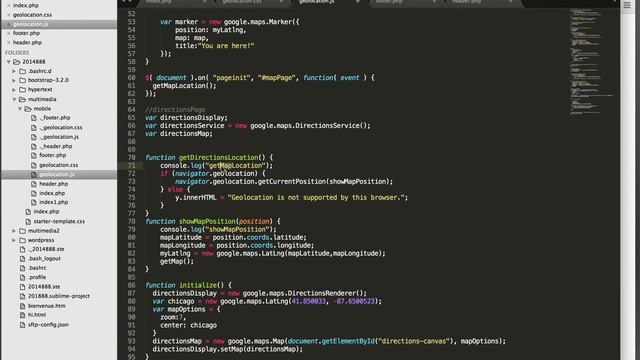Click the hypertext folder icon
The width and height of the screenshot is (640, 360).
click(22, 89)
